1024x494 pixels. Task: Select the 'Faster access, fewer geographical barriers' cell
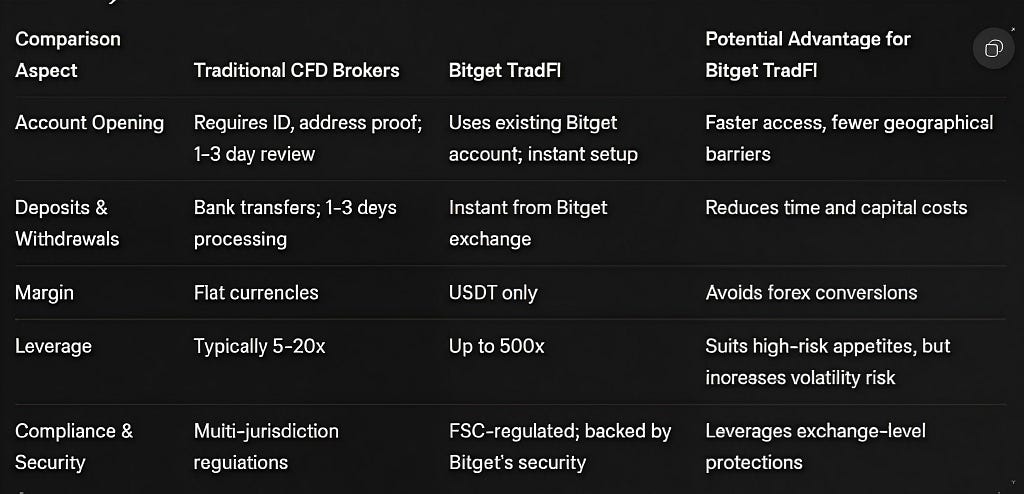point(849,139)
